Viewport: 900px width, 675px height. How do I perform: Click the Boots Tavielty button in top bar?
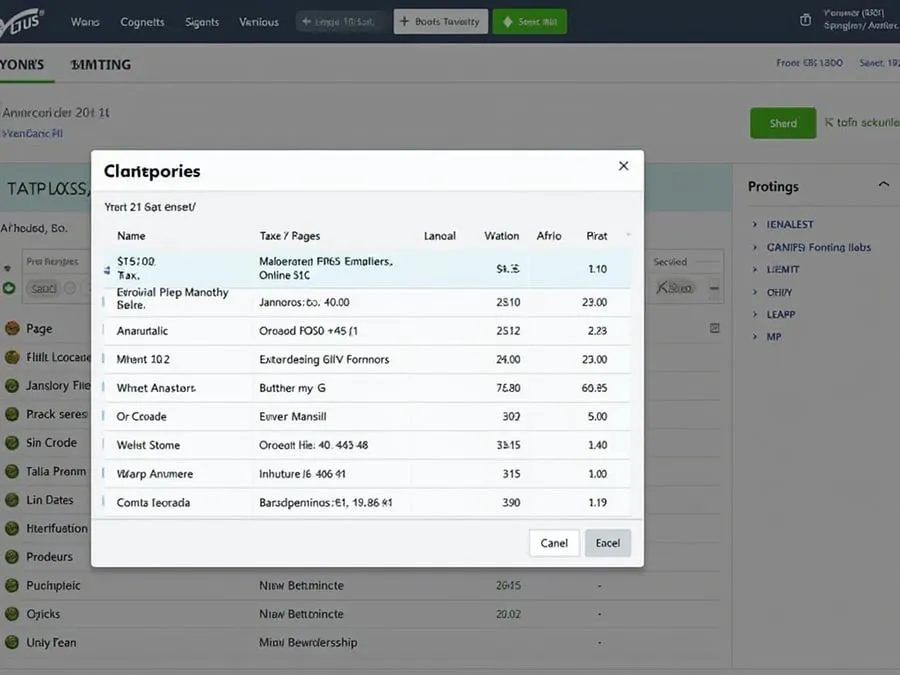pyautogui.click(x=441, y=21)
